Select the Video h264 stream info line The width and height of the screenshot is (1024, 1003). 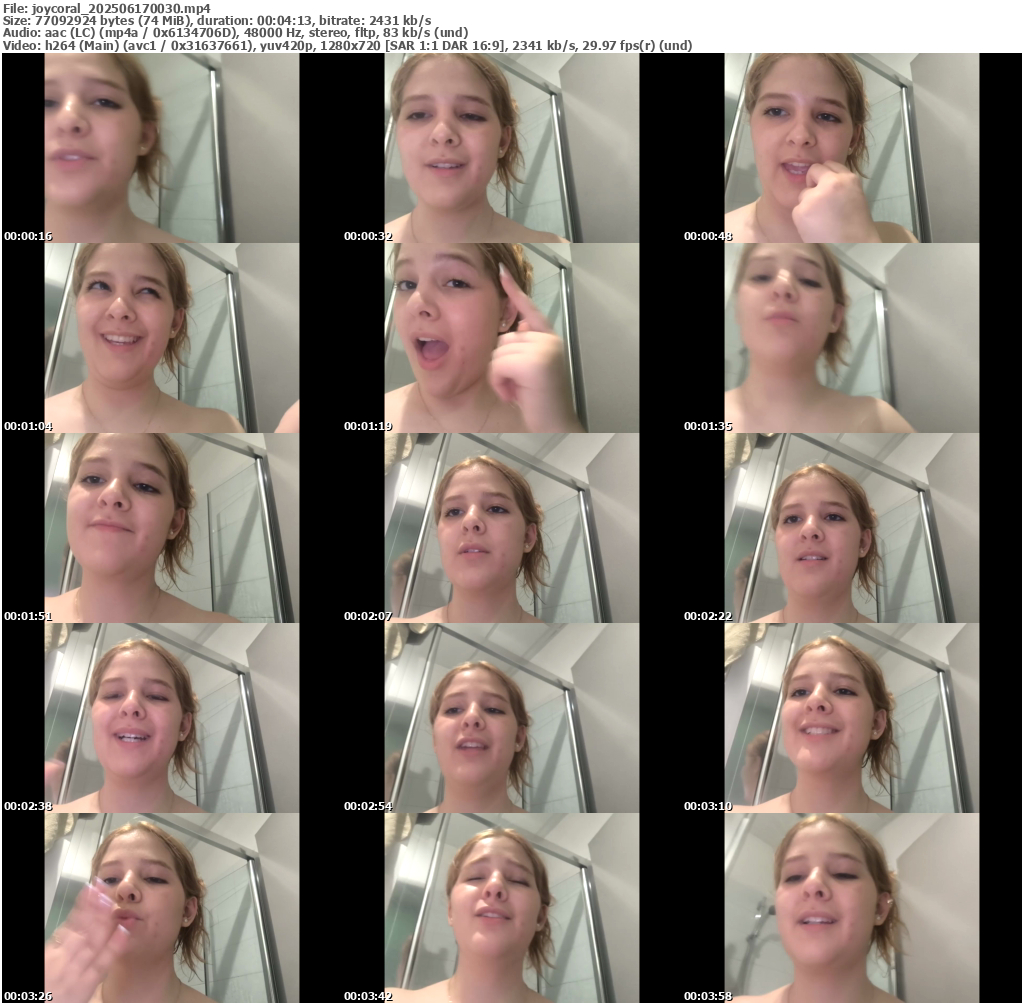[347, 45]
